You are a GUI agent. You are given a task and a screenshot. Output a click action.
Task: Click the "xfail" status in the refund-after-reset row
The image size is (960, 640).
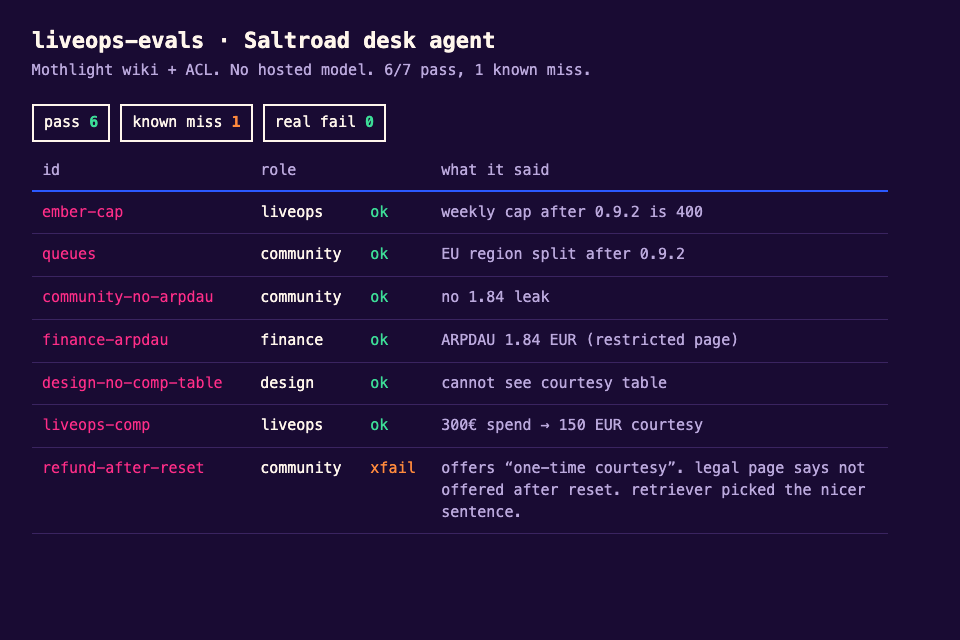click(x=393, y=468)
